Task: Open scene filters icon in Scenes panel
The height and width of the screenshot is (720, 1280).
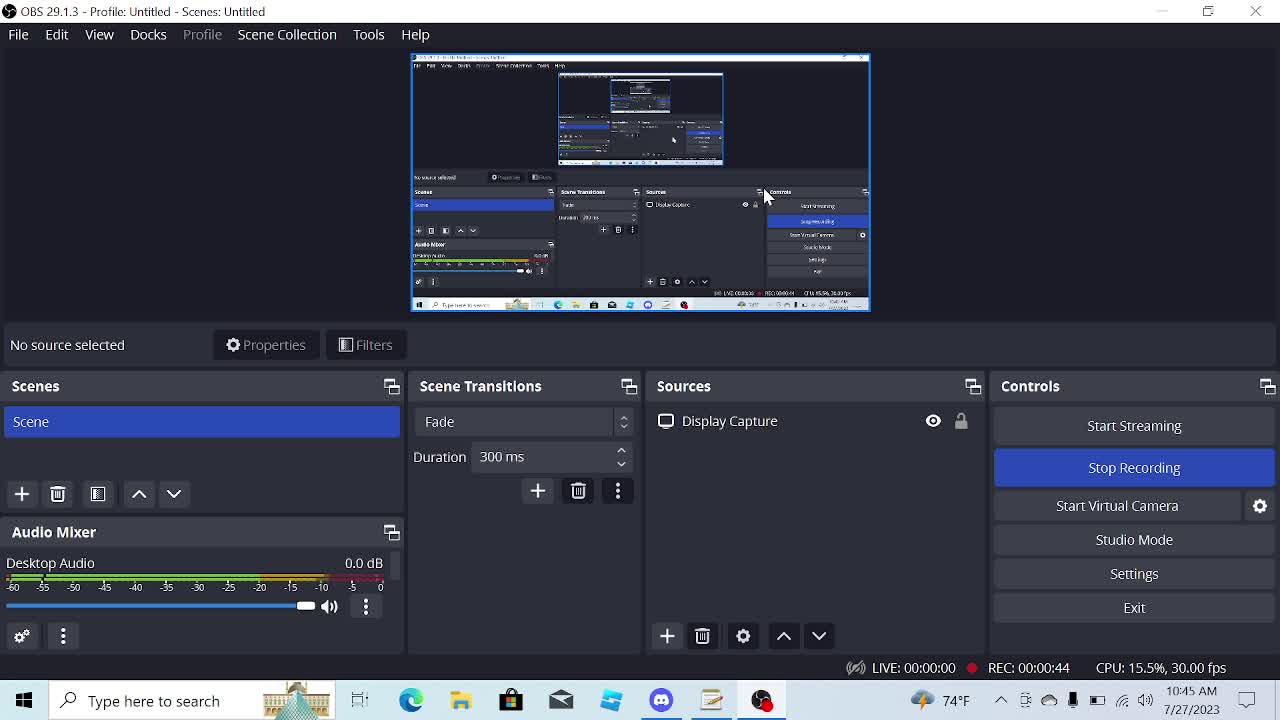Action: click(98, 494)
